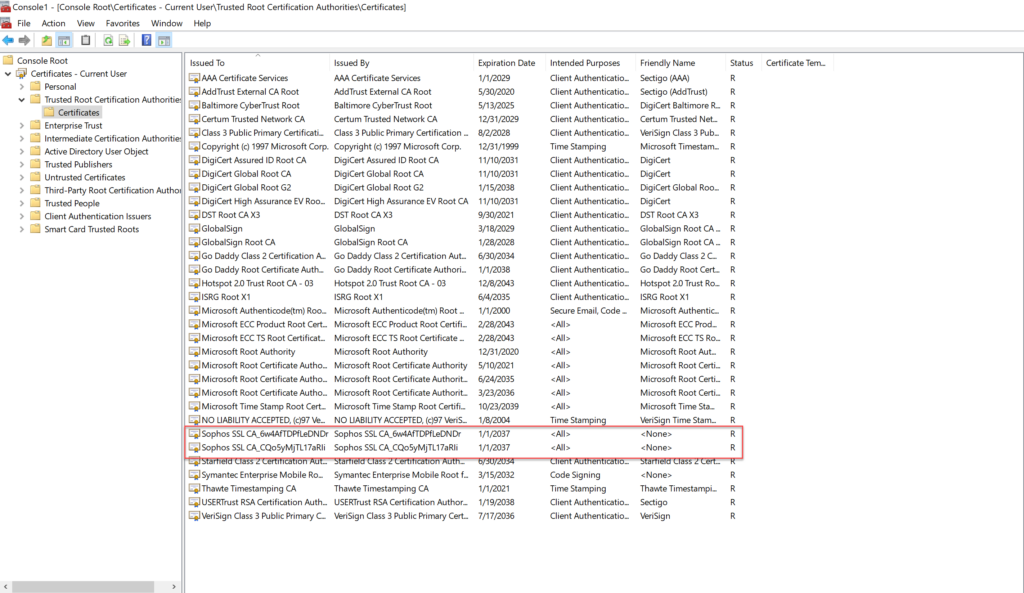Click the tree pane scrollbar left arrow

6,586
